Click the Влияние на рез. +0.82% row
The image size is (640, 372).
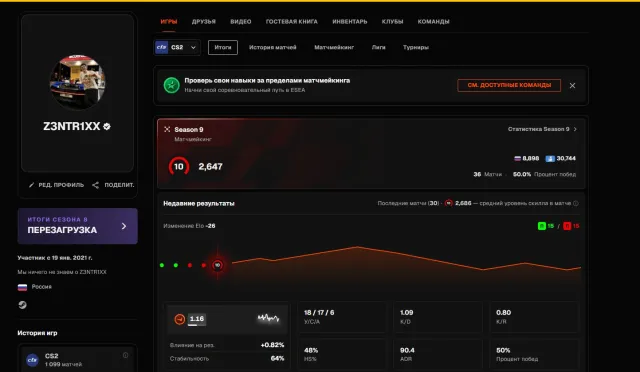pos(227,345)
